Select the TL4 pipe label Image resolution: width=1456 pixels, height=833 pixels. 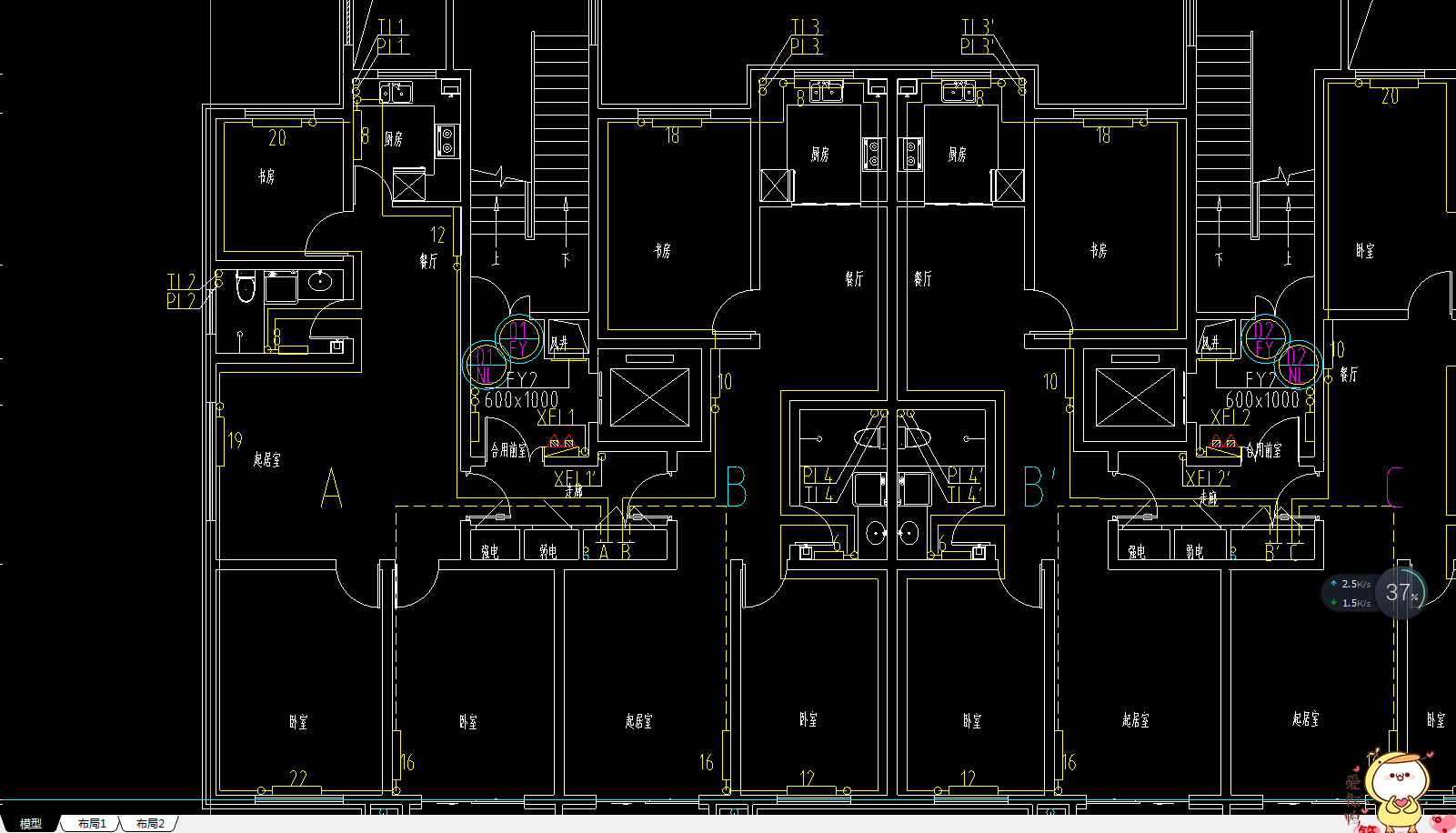819,495
